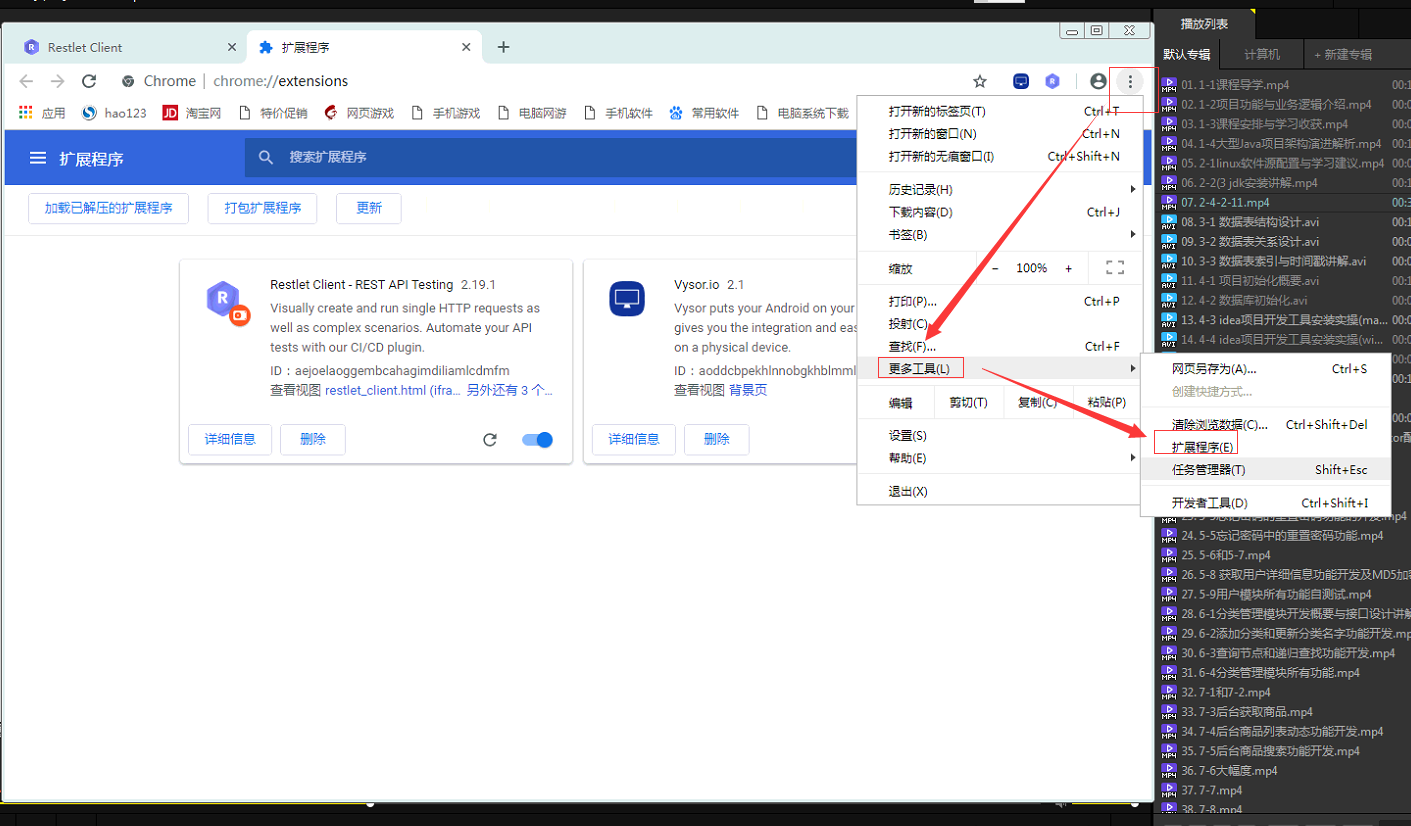
Task: Switch to the 默认专辑 playlist tab
Action: coord(1186,55)
